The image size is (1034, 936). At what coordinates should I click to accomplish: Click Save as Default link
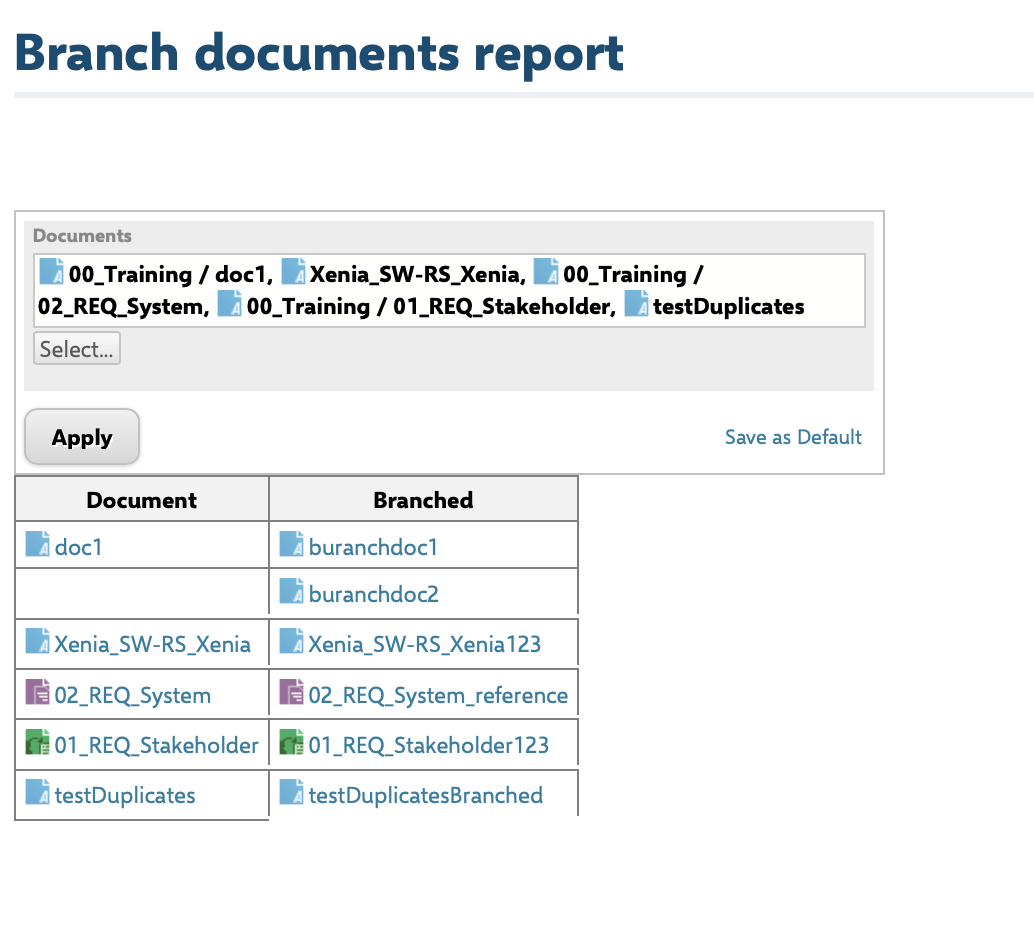pos(793,437)
